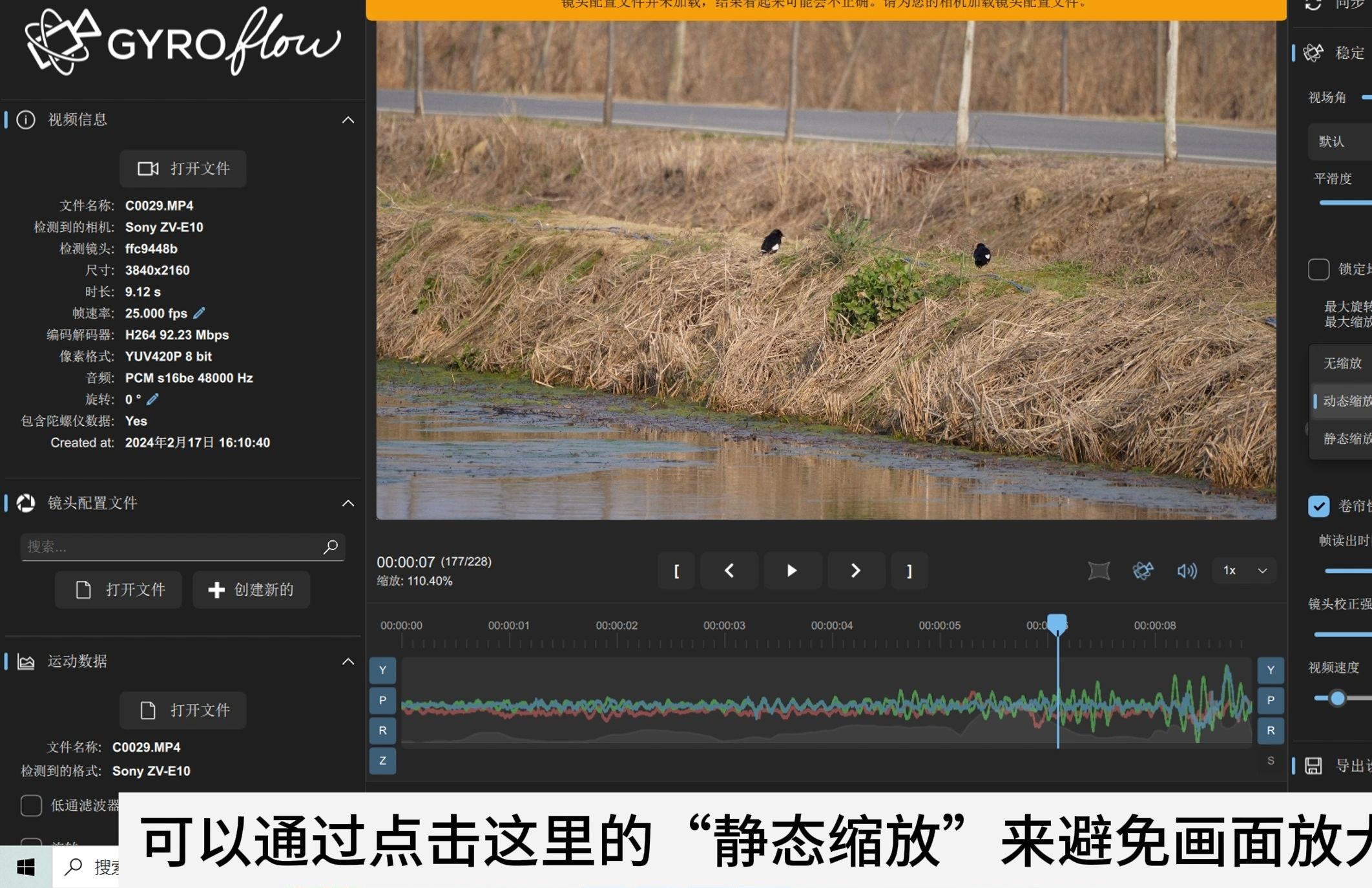This screenshot has height=888, width=1372.
Task: Open Windows Start menu
Action: pos(26,867)
